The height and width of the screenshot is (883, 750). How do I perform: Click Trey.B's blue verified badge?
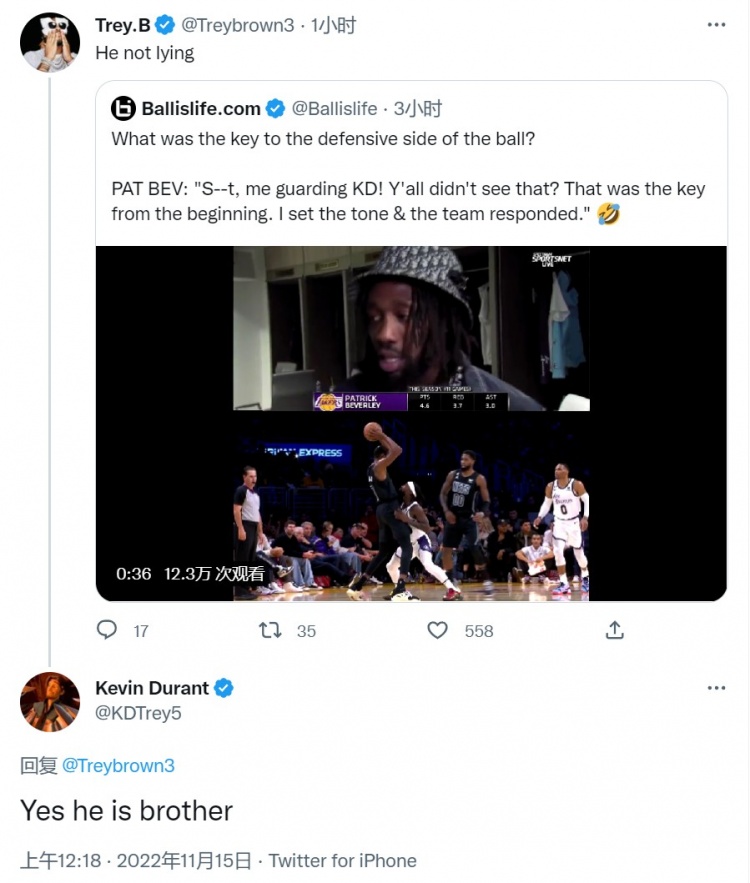(165, 25)
